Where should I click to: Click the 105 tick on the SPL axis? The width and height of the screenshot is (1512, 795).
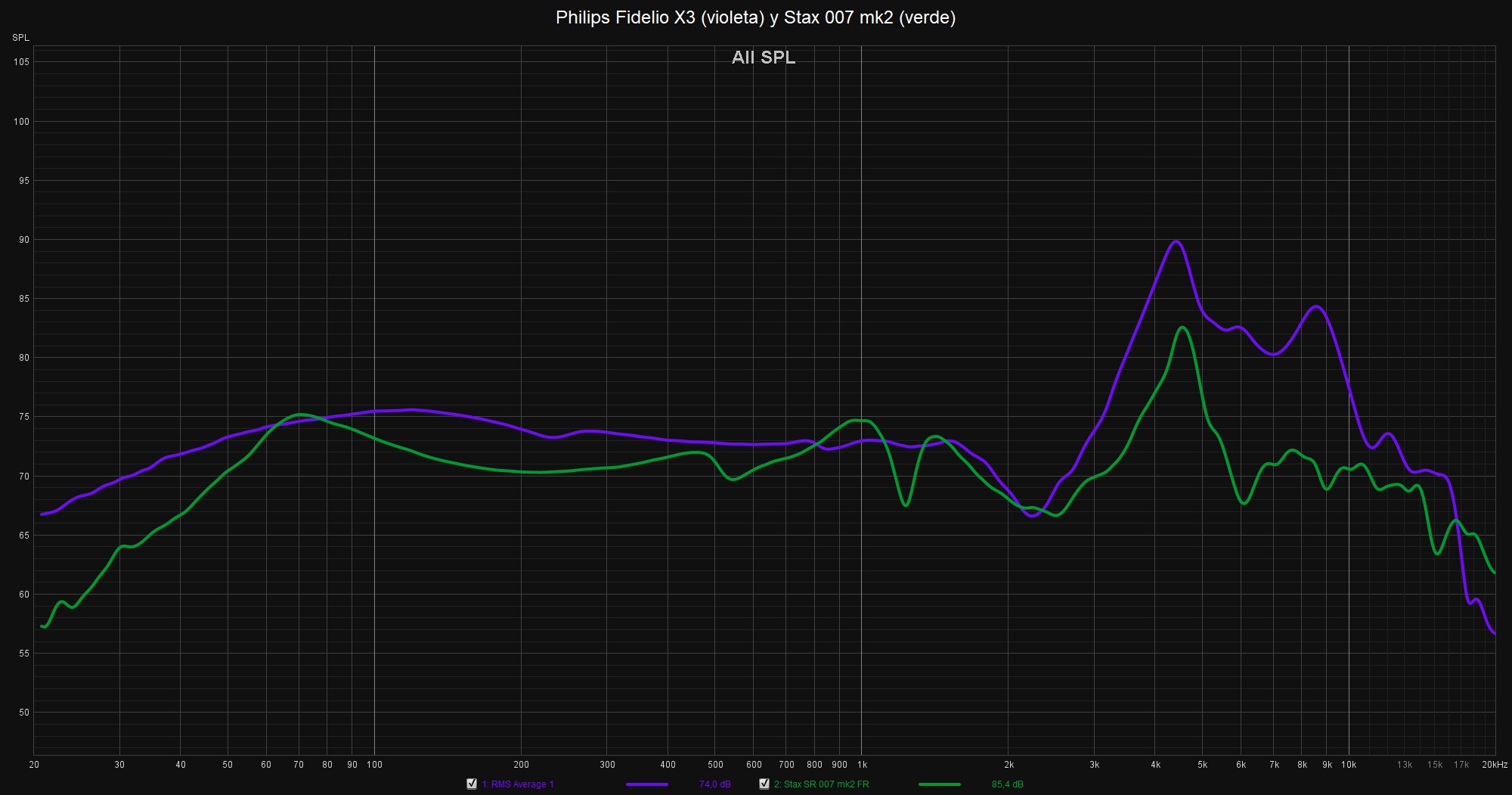pyautogui.click(x=21, y=62)
